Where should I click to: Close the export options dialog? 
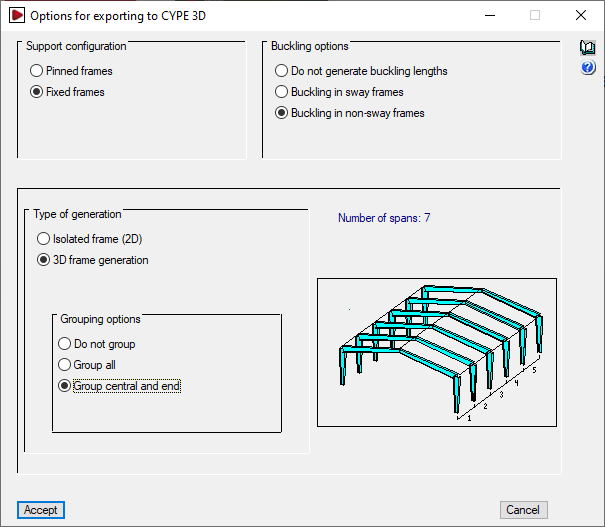(x=581, y=15)
